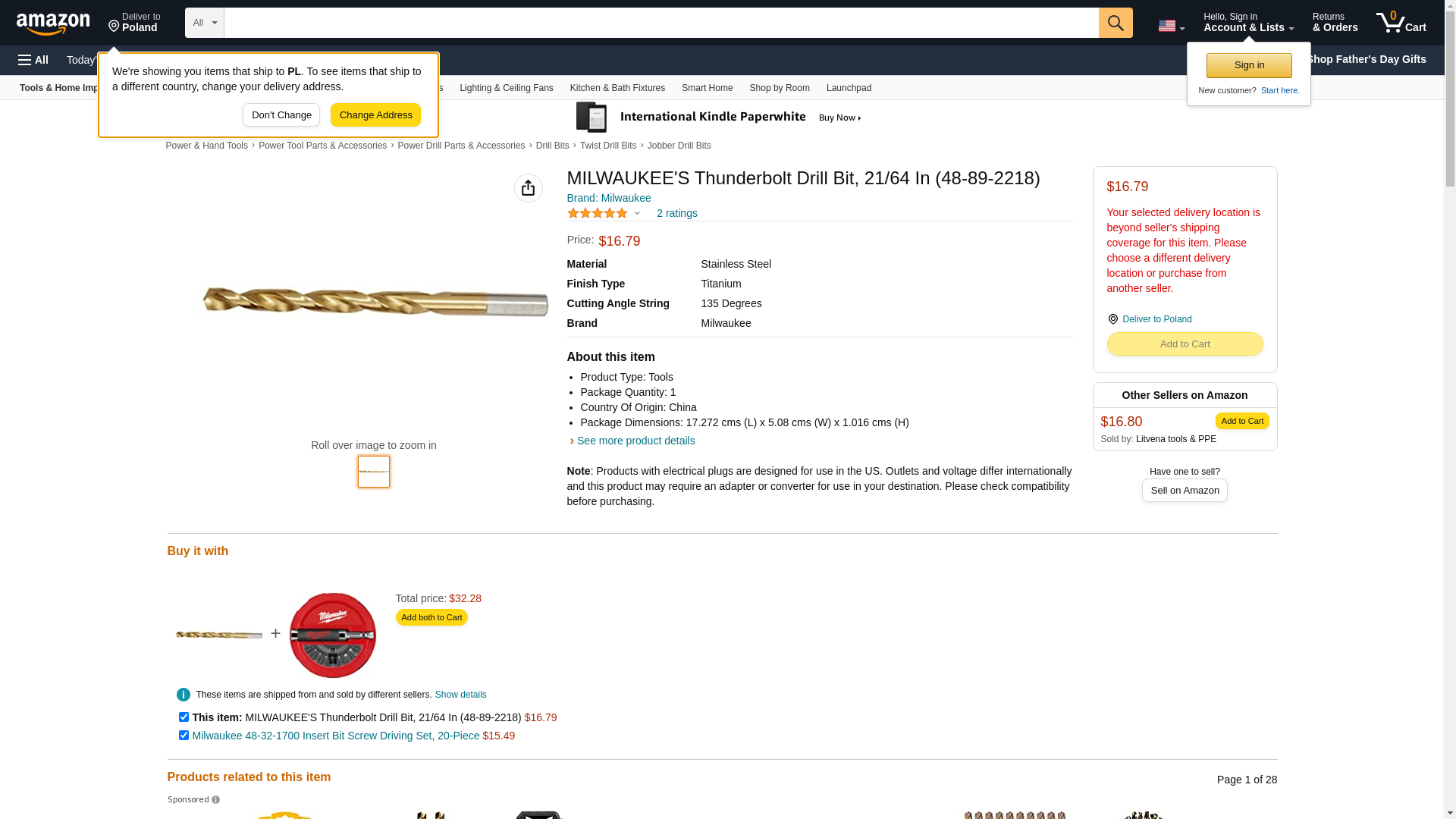Click the US flag language selector
Image resolution: width=1456 pixels, height=819 pixels.
tap(1171, 26)
